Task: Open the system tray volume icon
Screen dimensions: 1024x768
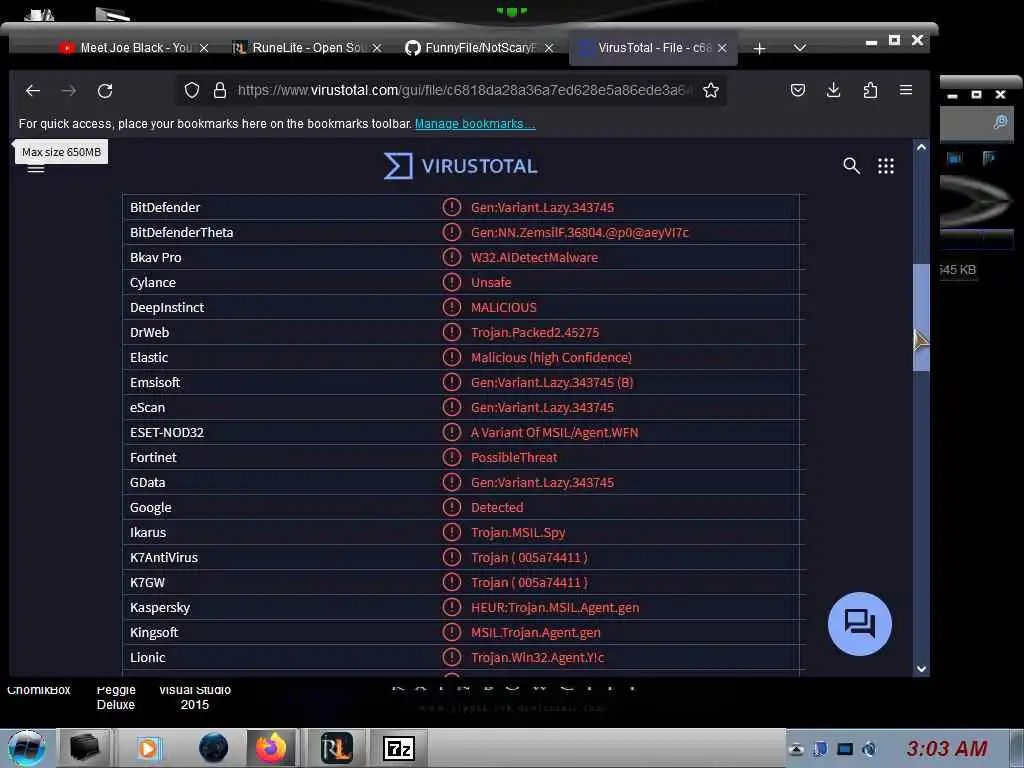Action: [x=869, y=749]
